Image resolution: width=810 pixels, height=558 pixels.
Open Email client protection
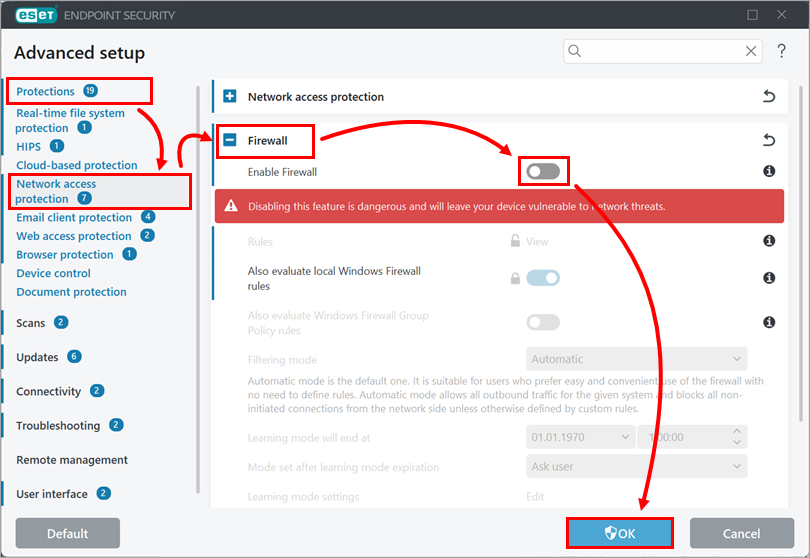(74, 218)
